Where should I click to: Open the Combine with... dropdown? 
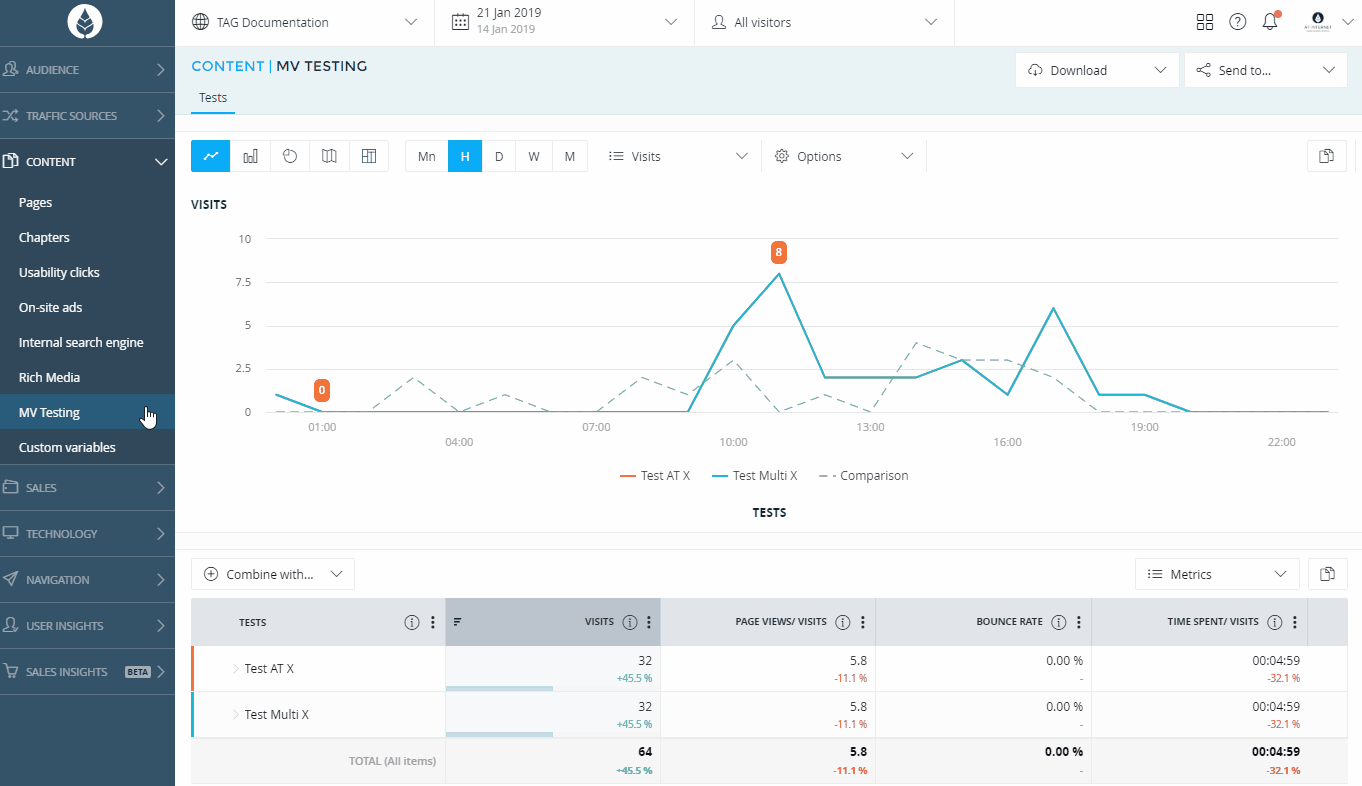pyautogui.click(x=273, y=574)
